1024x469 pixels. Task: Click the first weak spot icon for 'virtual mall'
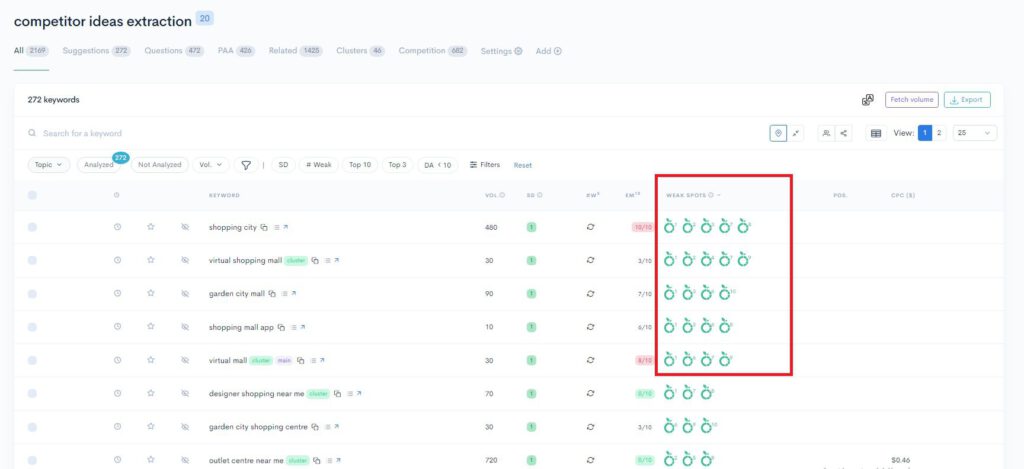pyautogui.click(x=669, y=360)
